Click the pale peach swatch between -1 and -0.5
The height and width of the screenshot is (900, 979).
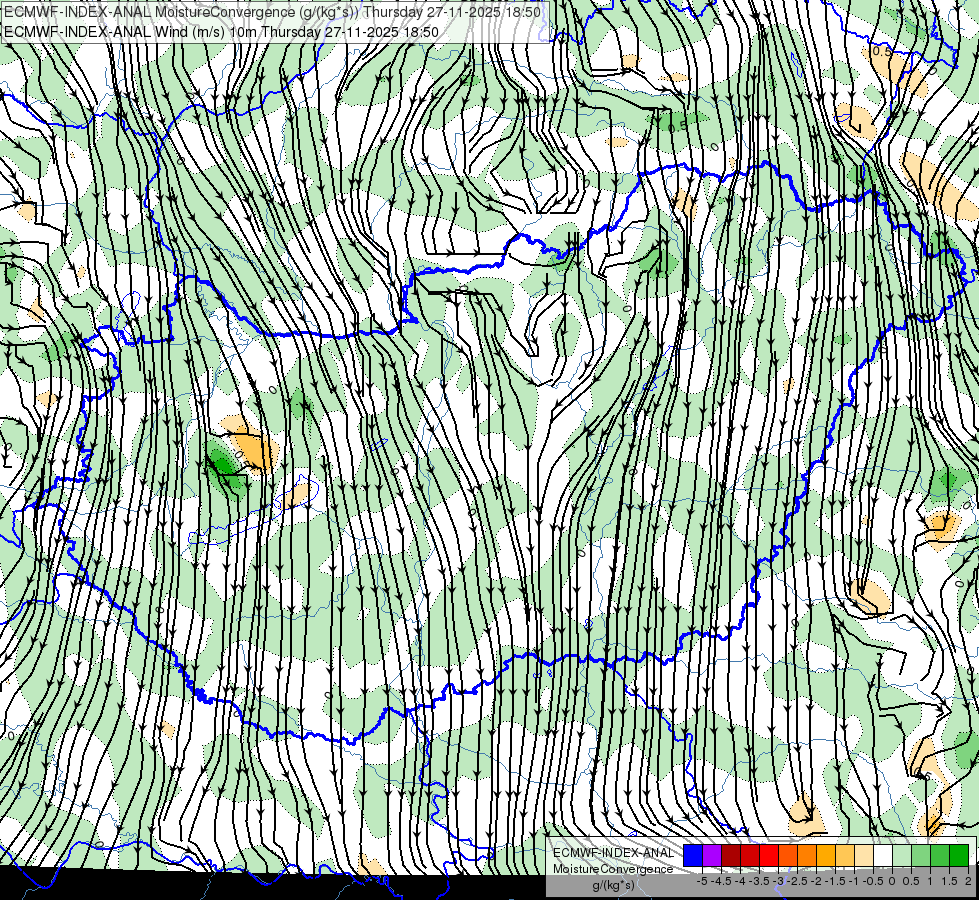(x=864, y=856)
